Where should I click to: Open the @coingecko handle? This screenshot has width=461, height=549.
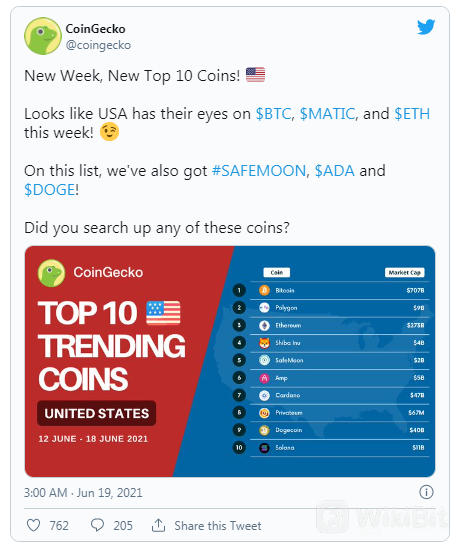click(x=98, y=45)
